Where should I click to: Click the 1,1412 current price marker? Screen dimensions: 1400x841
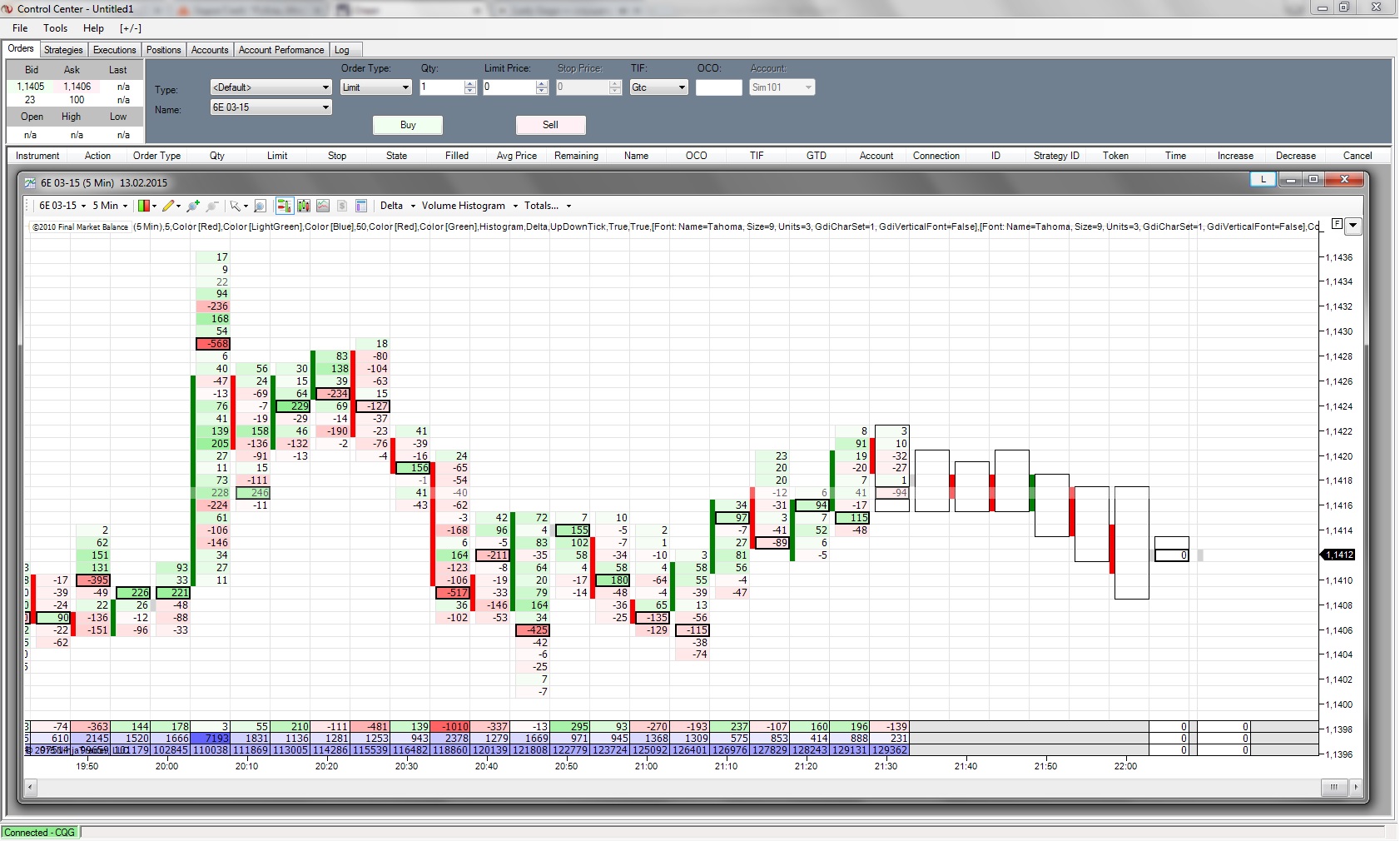[x=1338, y=555]
